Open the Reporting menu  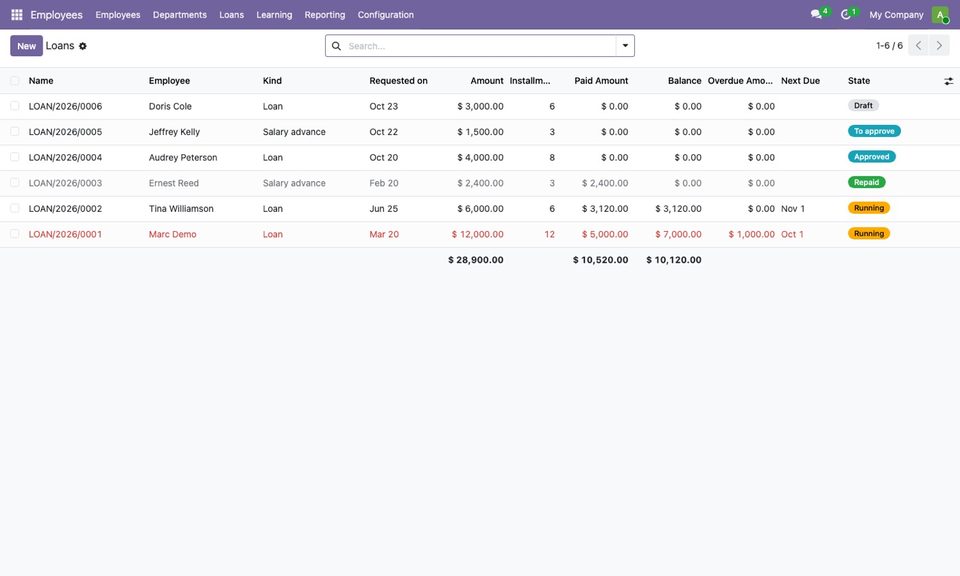(x=324, y=15)
